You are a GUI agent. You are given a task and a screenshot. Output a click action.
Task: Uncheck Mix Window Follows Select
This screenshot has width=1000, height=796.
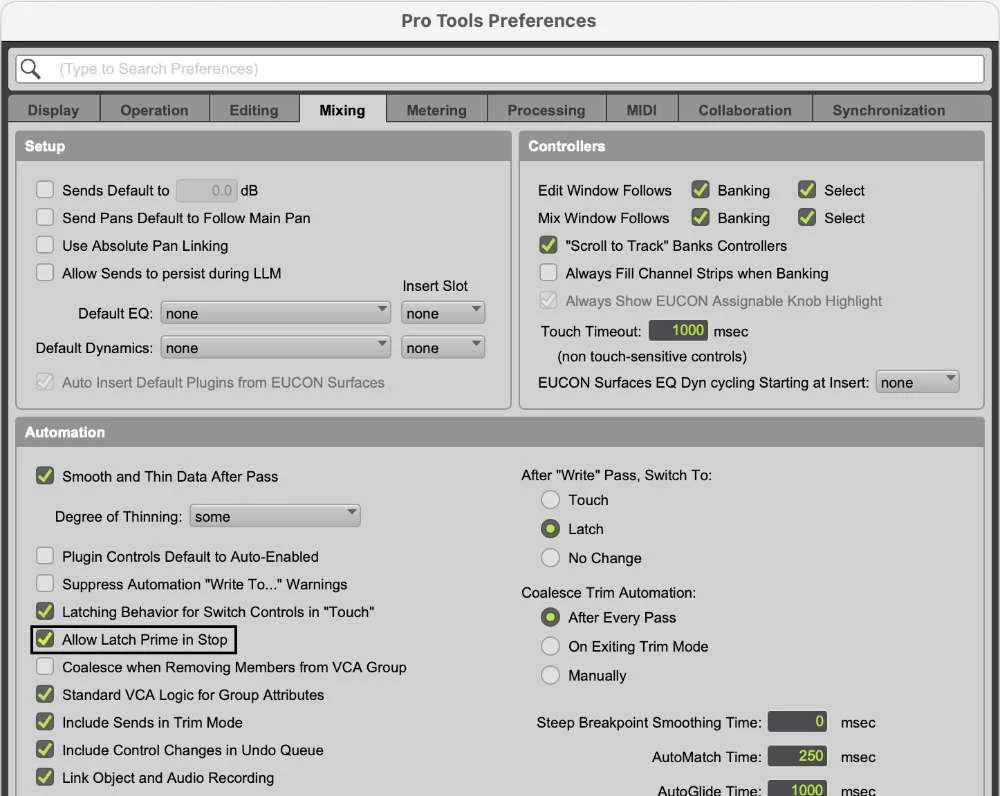click(x=807, y=217)
